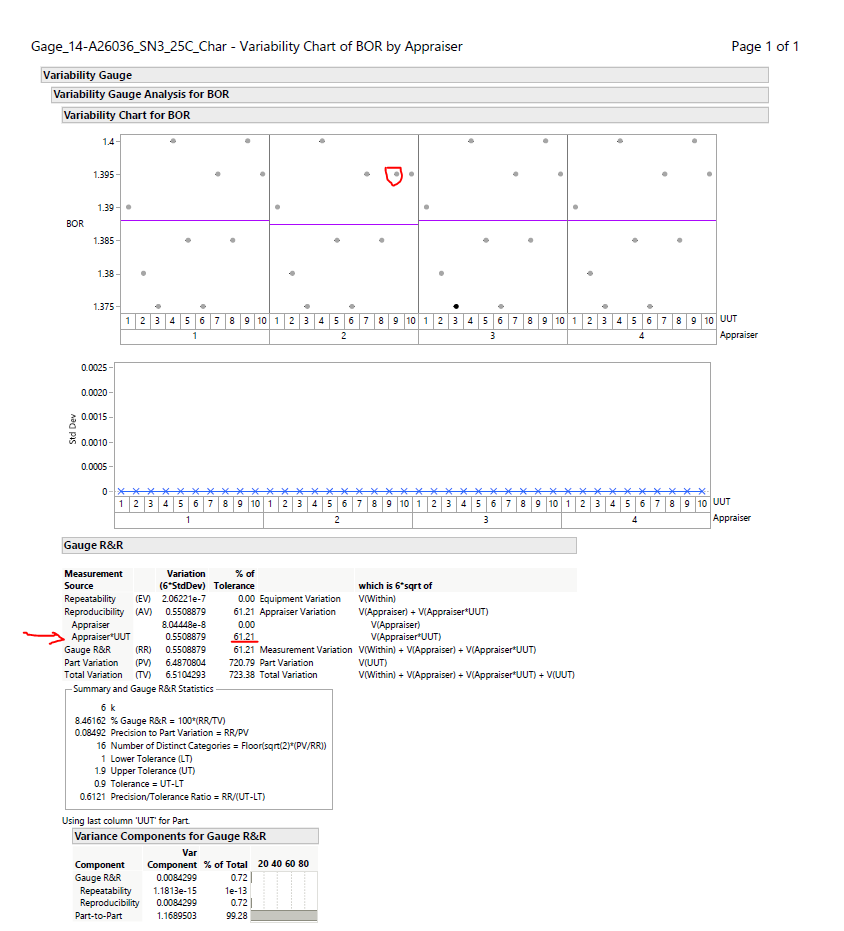Click the BOR vertical axis label

coord(74,223)
